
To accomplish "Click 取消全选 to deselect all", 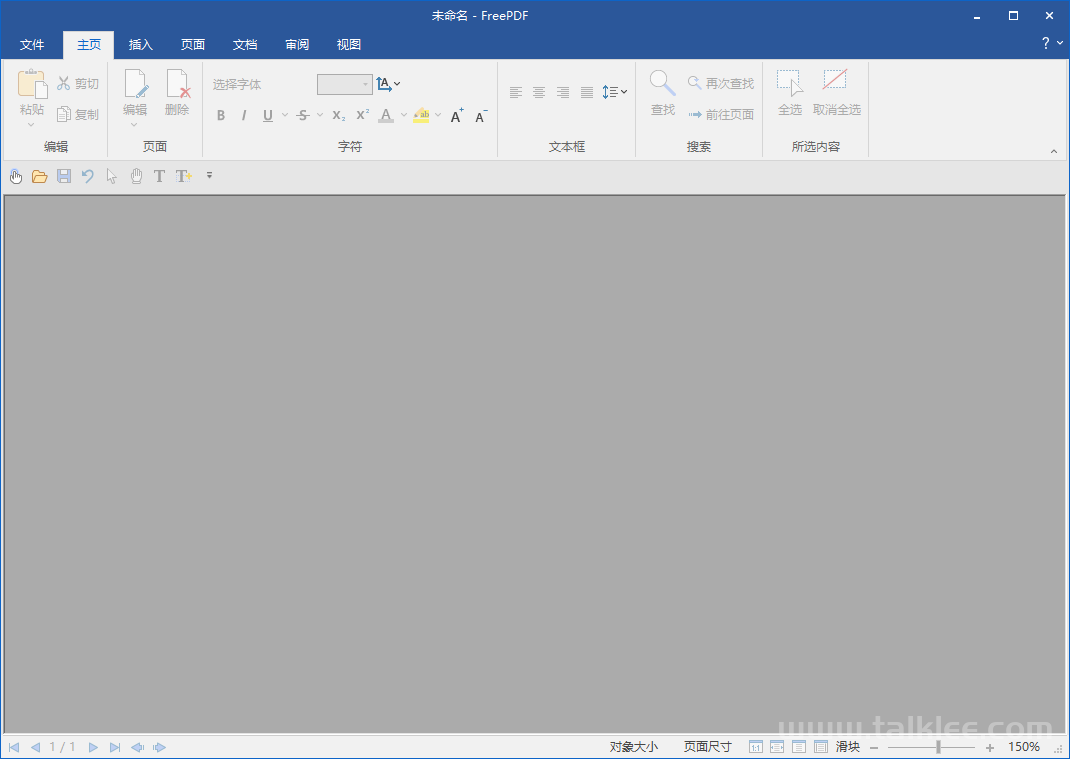I will pos(836,92).
